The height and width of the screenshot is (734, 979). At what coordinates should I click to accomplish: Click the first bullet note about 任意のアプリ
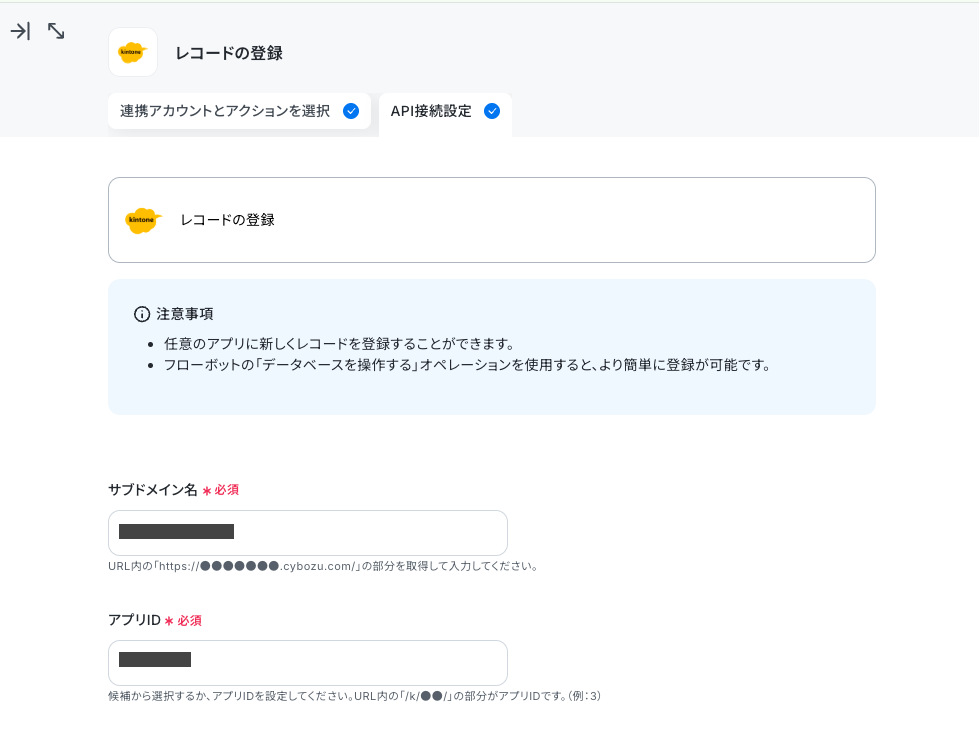pos(339,344)
